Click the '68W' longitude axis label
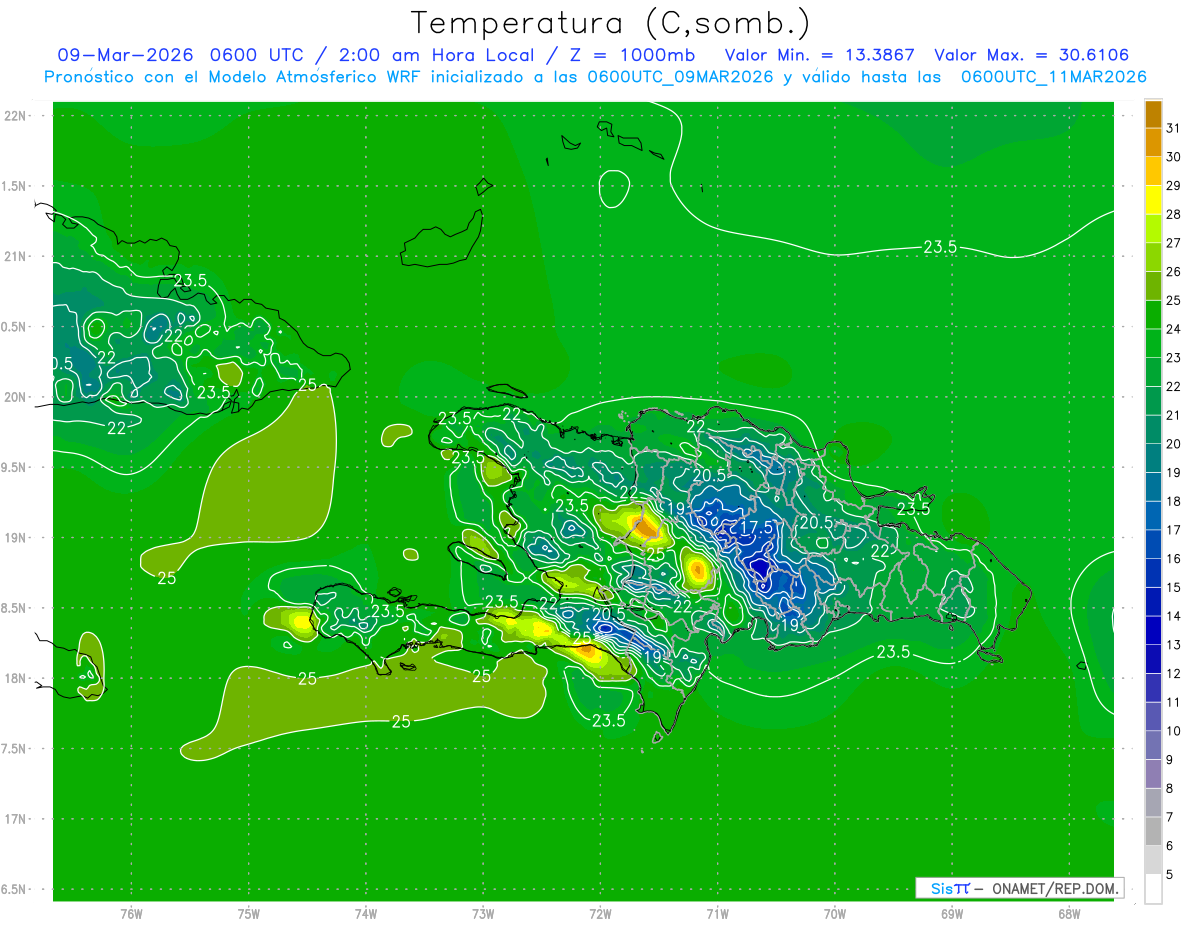This screenshot has height=927, width=1200. pyautogui.click(x=1069, y=914)
